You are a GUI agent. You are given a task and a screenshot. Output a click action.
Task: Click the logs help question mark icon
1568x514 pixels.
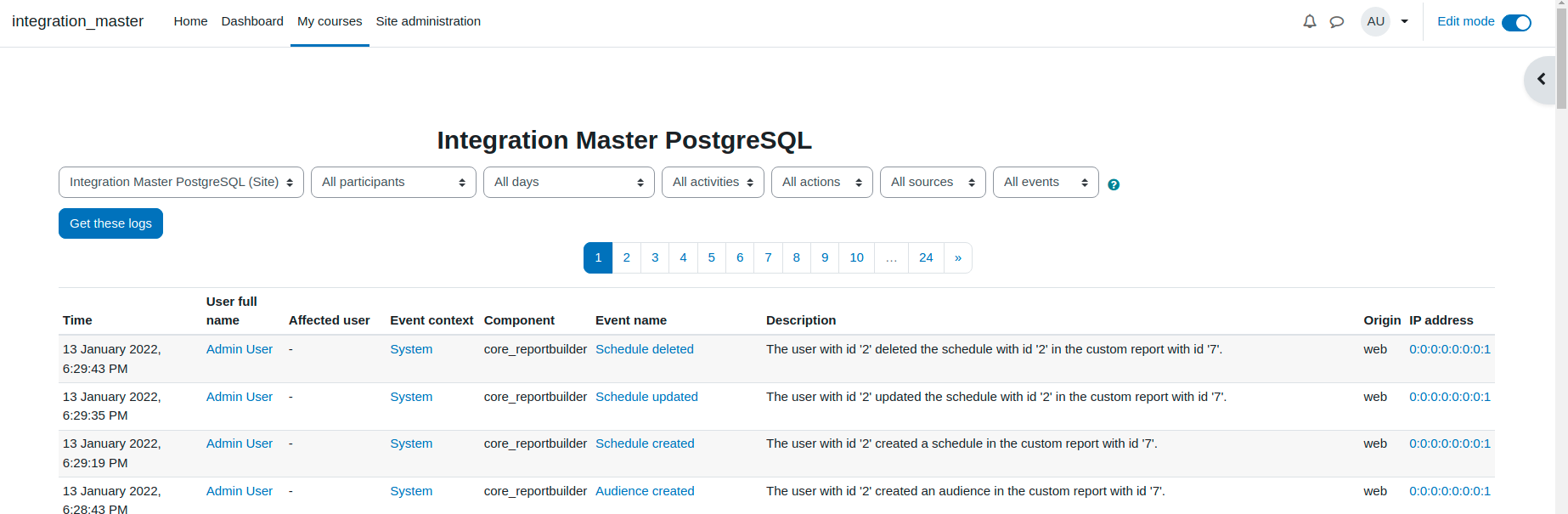tap(1114, 184)
